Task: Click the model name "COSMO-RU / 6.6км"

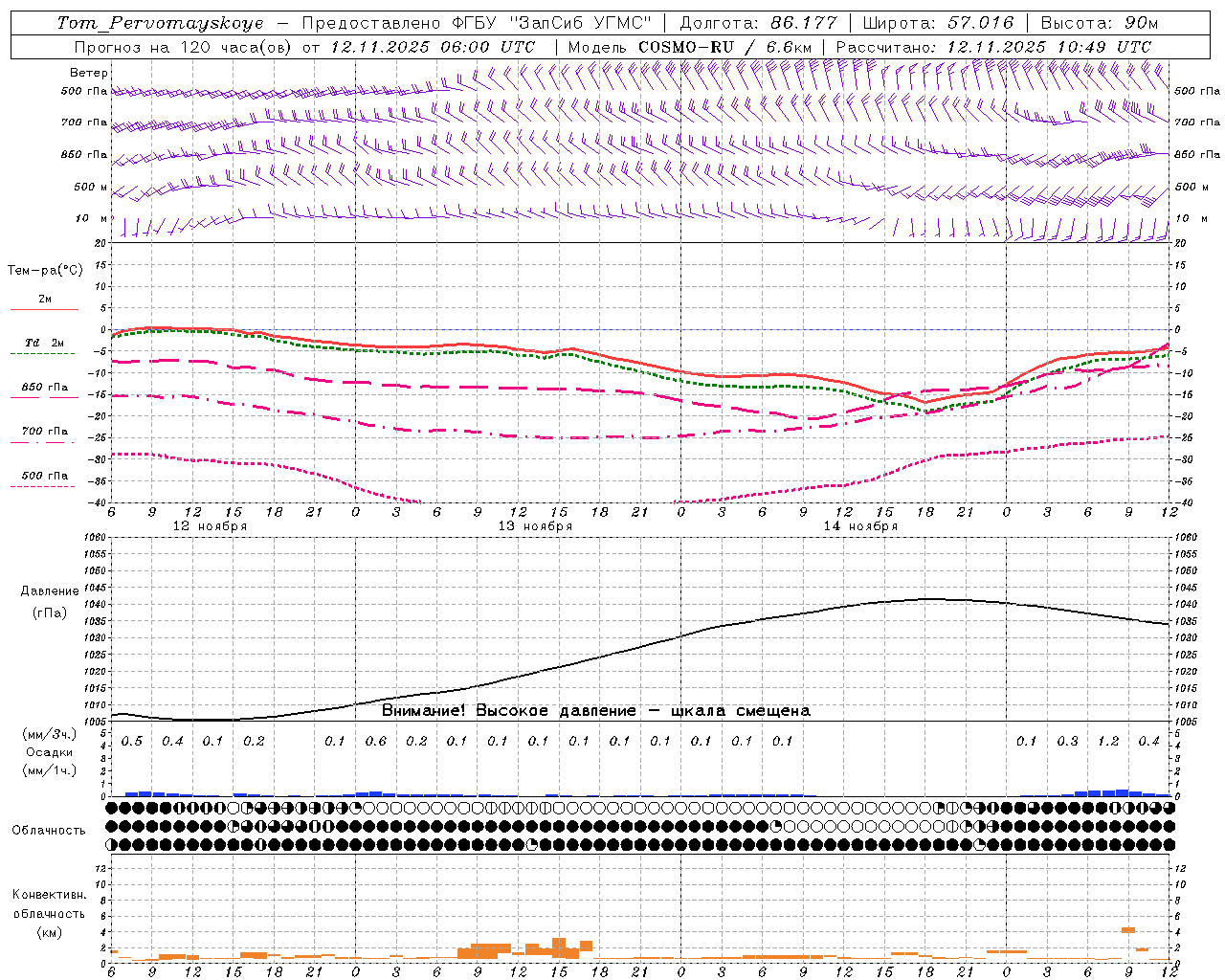Action: pos(724,47)
